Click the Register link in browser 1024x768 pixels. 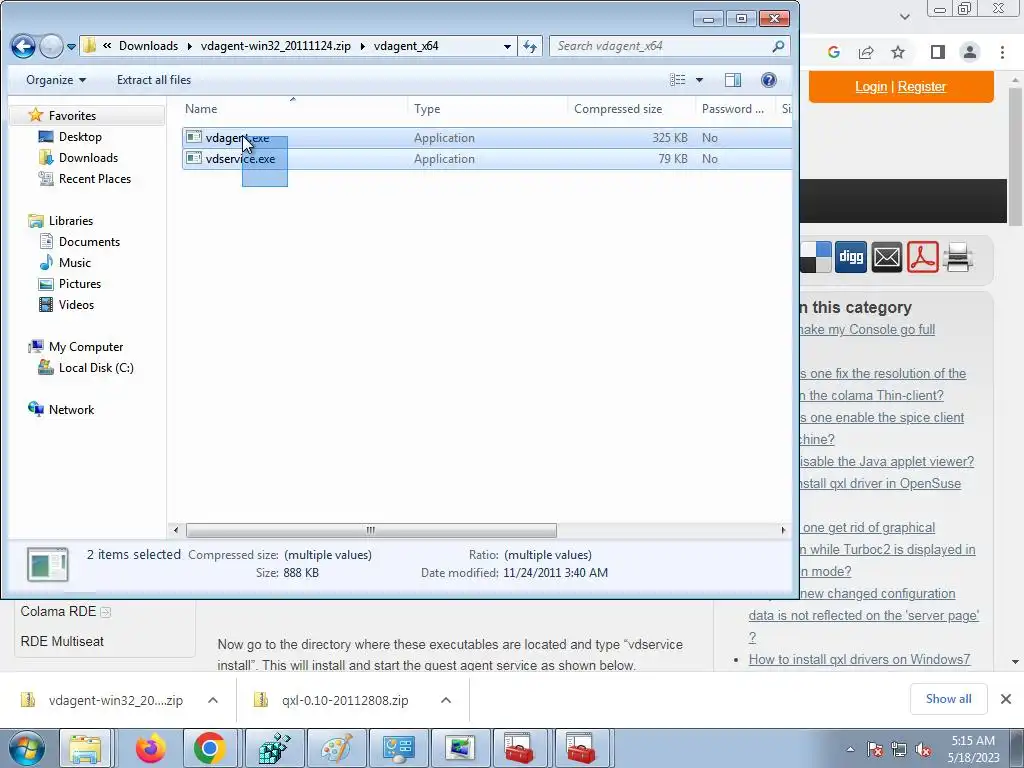click(921, 86)
